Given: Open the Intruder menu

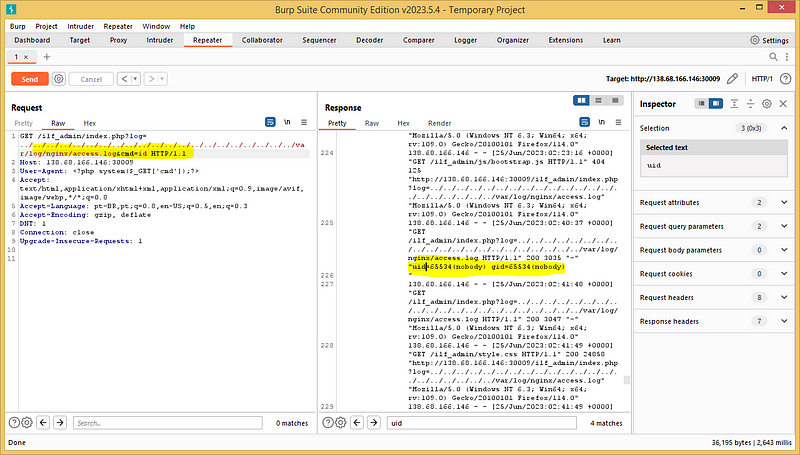Looking at the screenshot, I should (x=81, y=26).
